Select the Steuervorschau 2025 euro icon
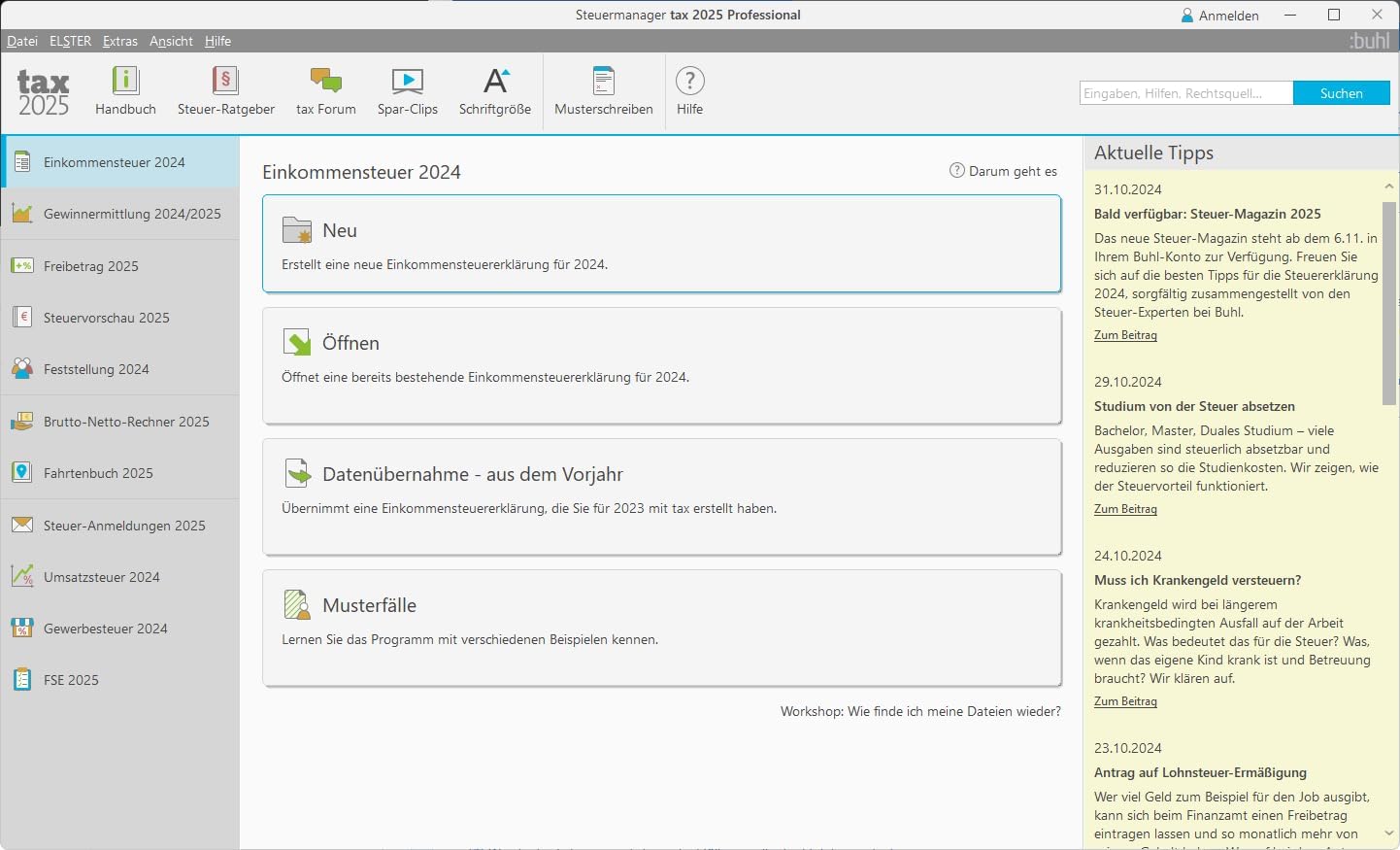Image resolution: width=1400 pixels, height=850 pixels. (x=21, y=318)
